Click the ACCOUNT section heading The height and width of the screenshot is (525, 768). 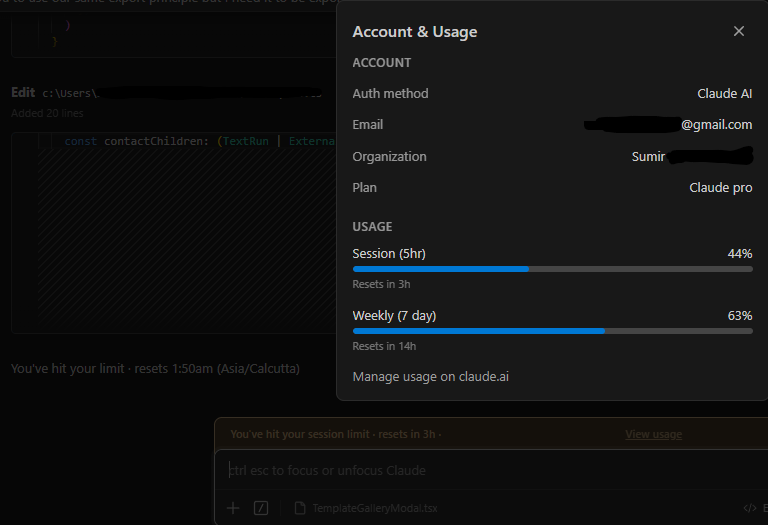pos(382,63)
